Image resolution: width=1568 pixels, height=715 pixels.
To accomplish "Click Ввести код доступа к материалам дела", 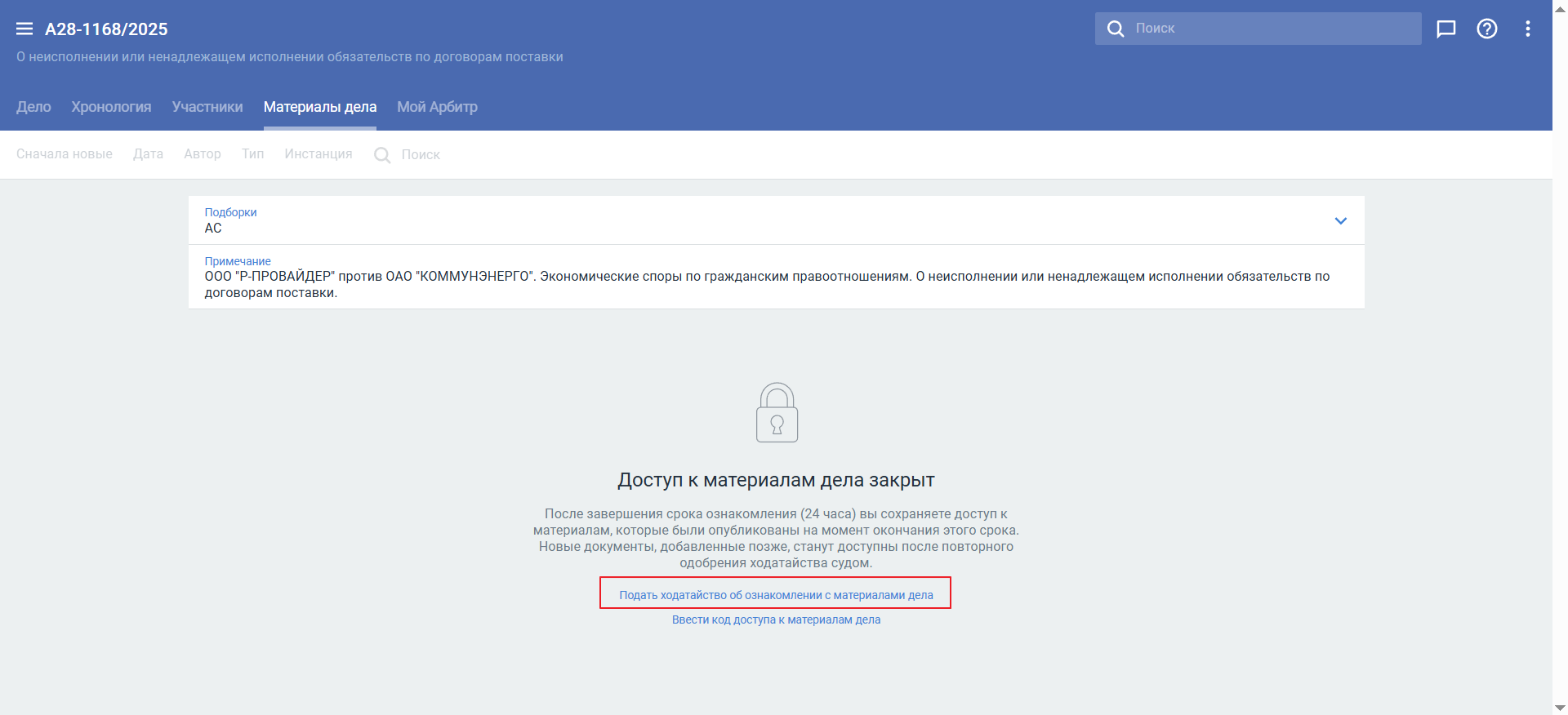I will tap(776, 620).
